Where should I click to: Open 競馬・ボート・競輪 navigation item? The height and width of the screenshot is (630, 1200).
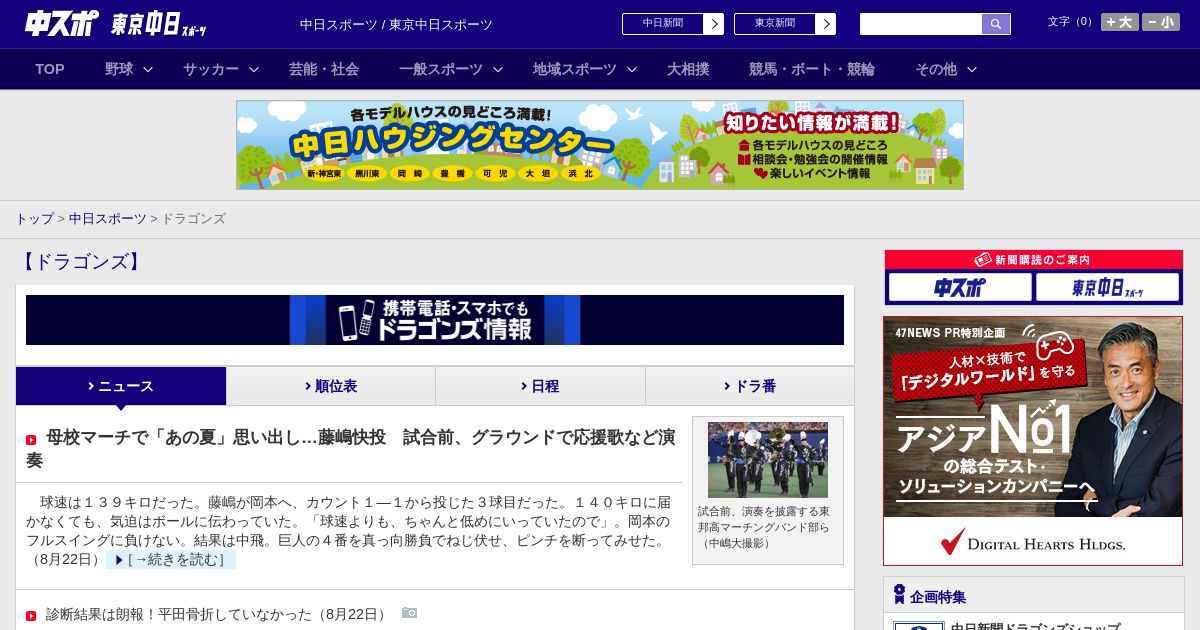click(x=812, y=69)
